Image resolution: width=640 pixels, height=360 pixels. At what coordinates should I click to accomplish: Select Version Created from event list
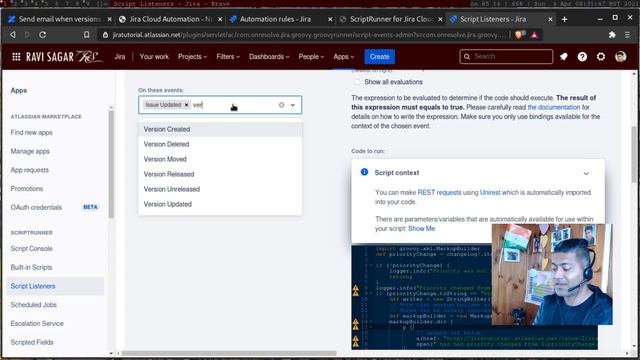(x=220, y=129)
